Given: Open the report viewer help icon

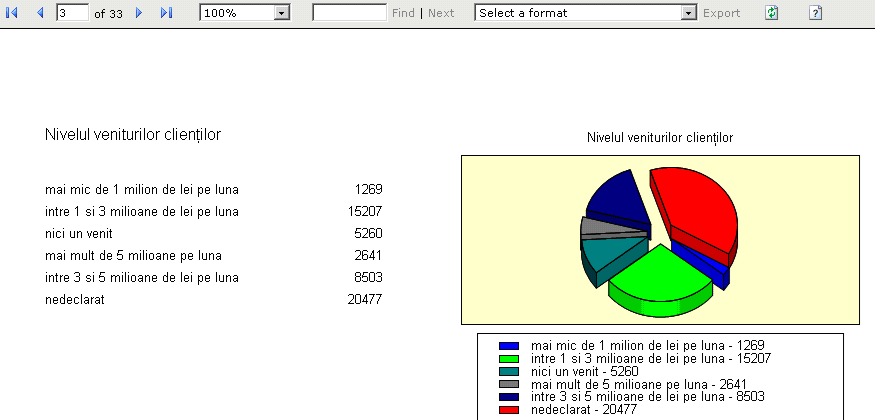Looking at the screenshot, I should click(x=815, y=12).
